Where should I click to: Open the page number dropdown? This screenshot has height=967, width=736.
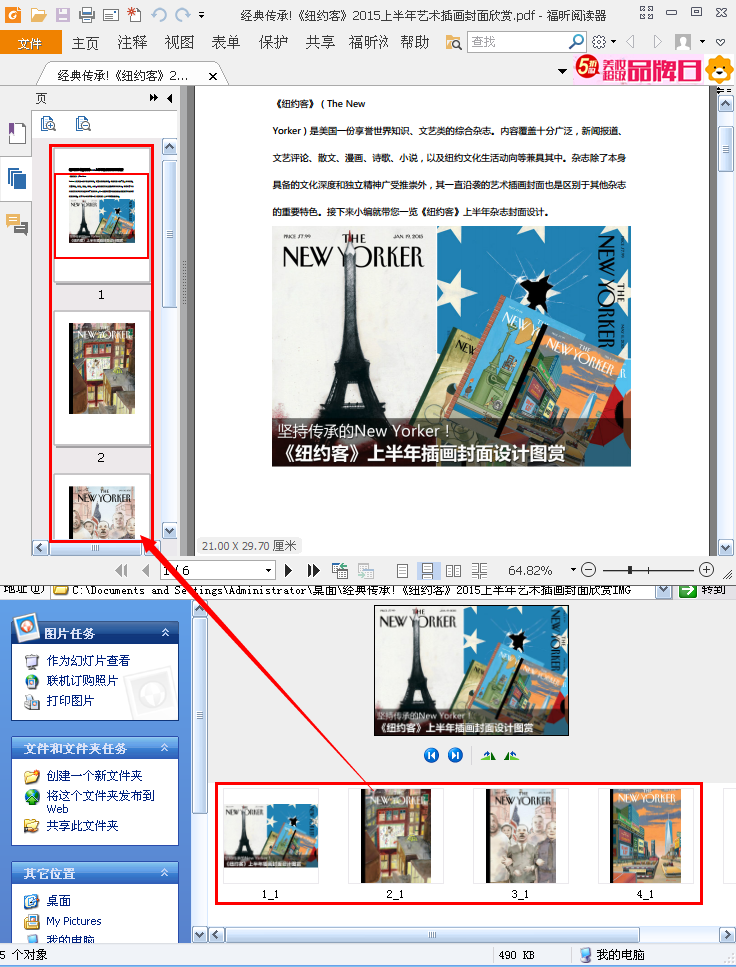tap(268, 570)
